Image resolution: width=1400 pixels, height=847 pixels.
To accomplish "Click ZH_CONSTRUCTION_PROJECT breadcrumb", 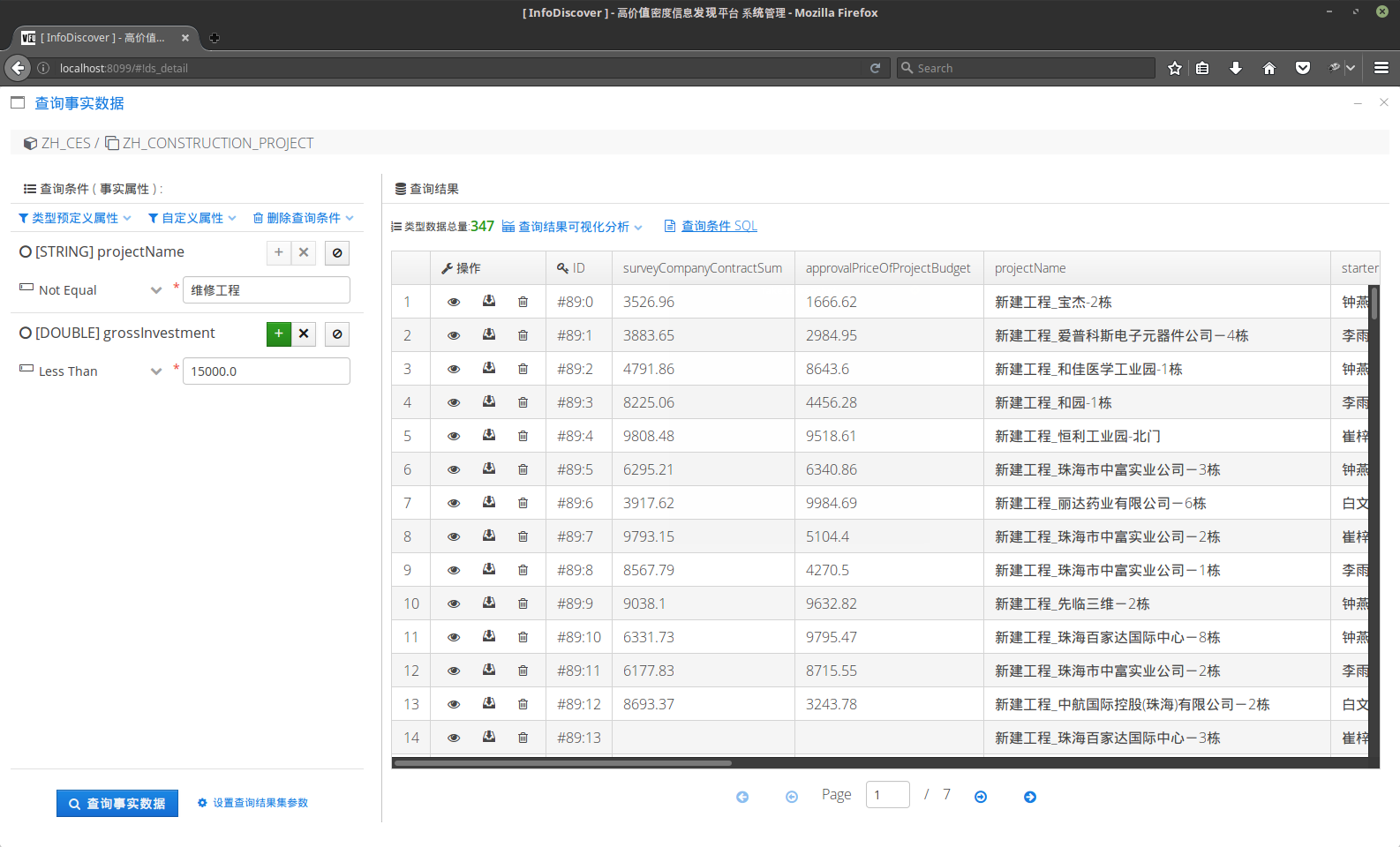I will [x=218, y=143].
